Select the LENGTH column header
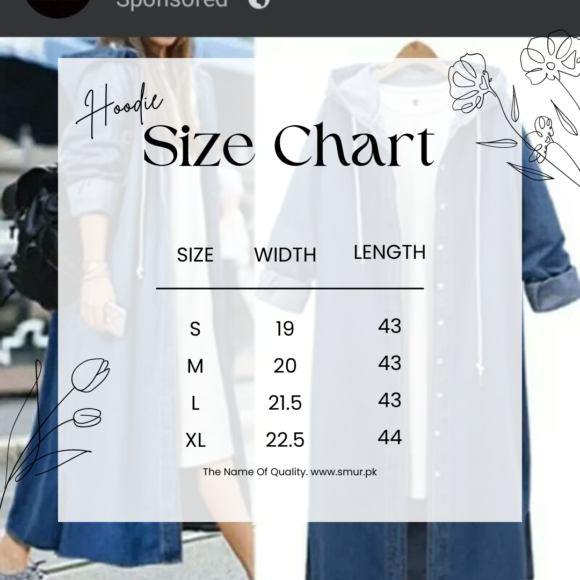 click(390, 252)
